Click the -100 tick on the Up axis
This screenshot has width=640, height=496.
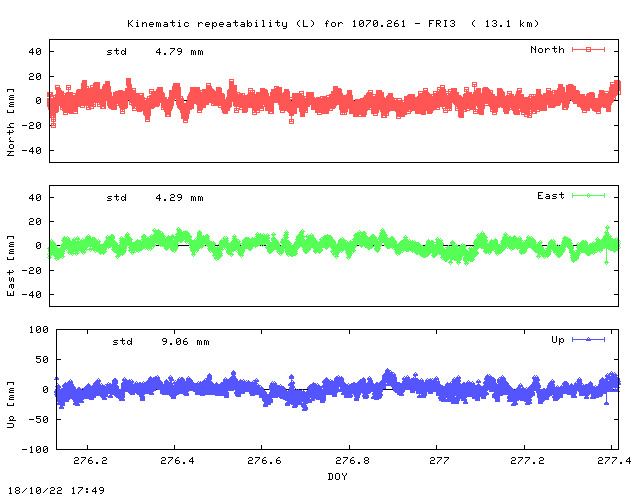point(35,449)
